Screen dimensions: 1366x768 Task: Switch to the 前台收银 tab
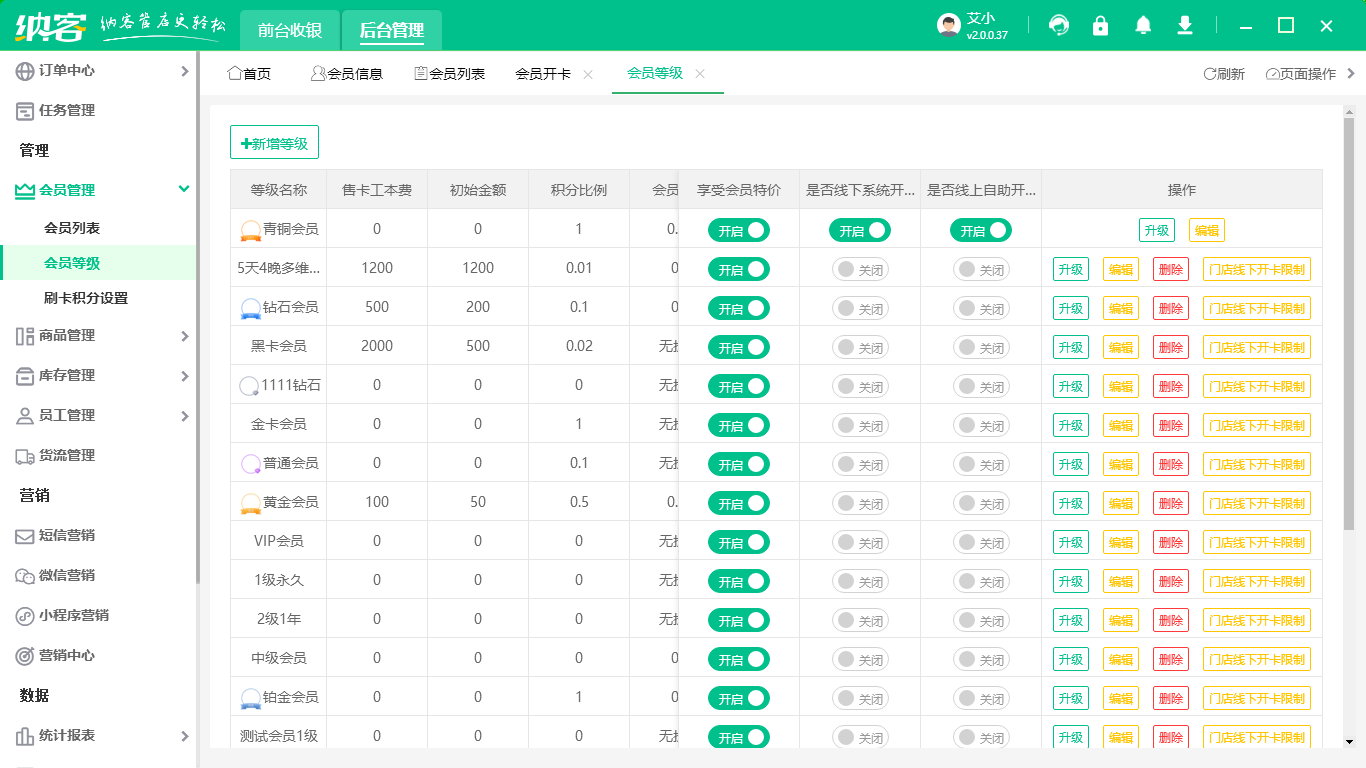290,30
